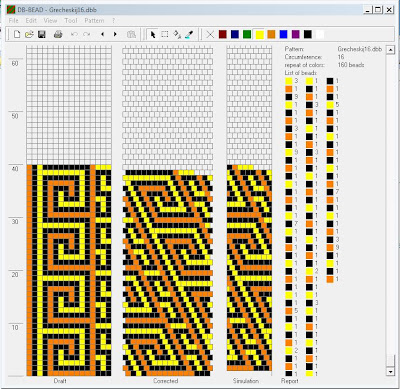Shift the pattern left with the arrow
The image size is (400, 389).
click(103, 34)
